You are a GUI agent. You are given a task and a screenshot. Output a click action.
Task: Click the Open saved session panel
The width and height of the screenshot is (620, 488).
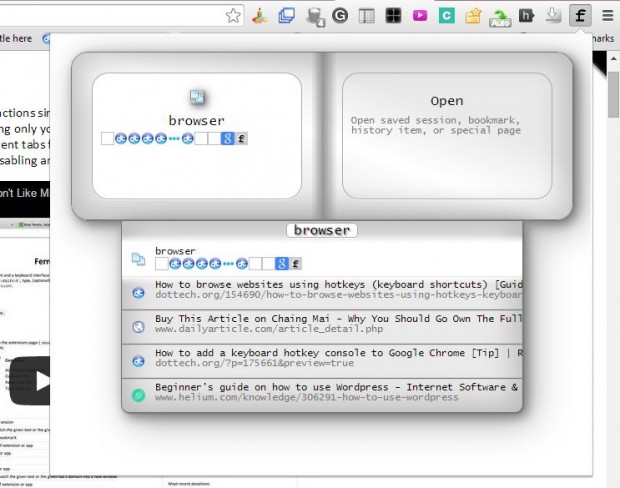[446, 135]
